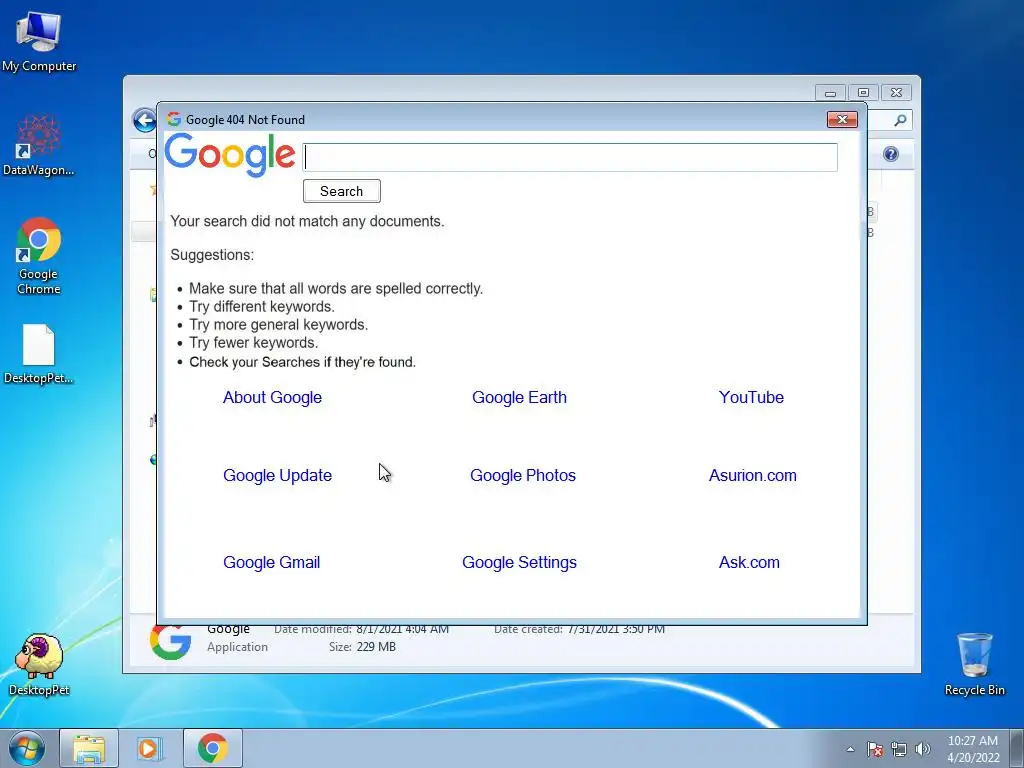
Task: Select DesktopPet sheep application icon
Action: 39,664
